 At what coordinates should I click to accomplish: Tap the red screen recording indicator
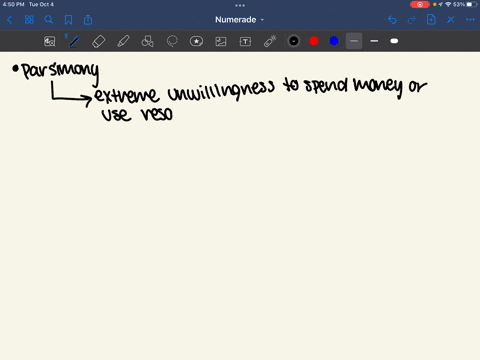(x=420, y=4)
